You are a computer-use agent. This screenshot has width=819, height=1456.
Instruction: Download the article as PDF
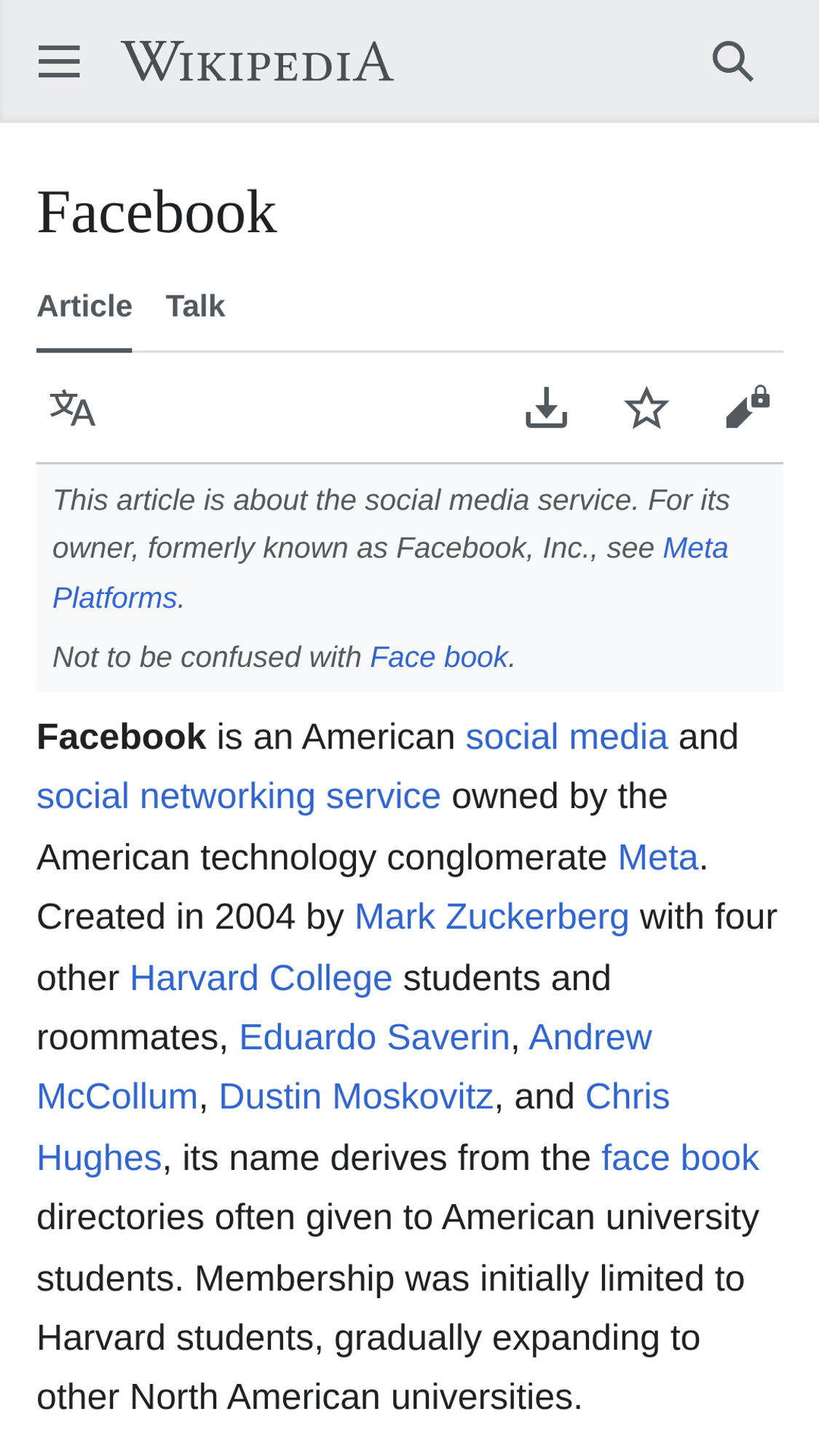click(x=546, y=408)
